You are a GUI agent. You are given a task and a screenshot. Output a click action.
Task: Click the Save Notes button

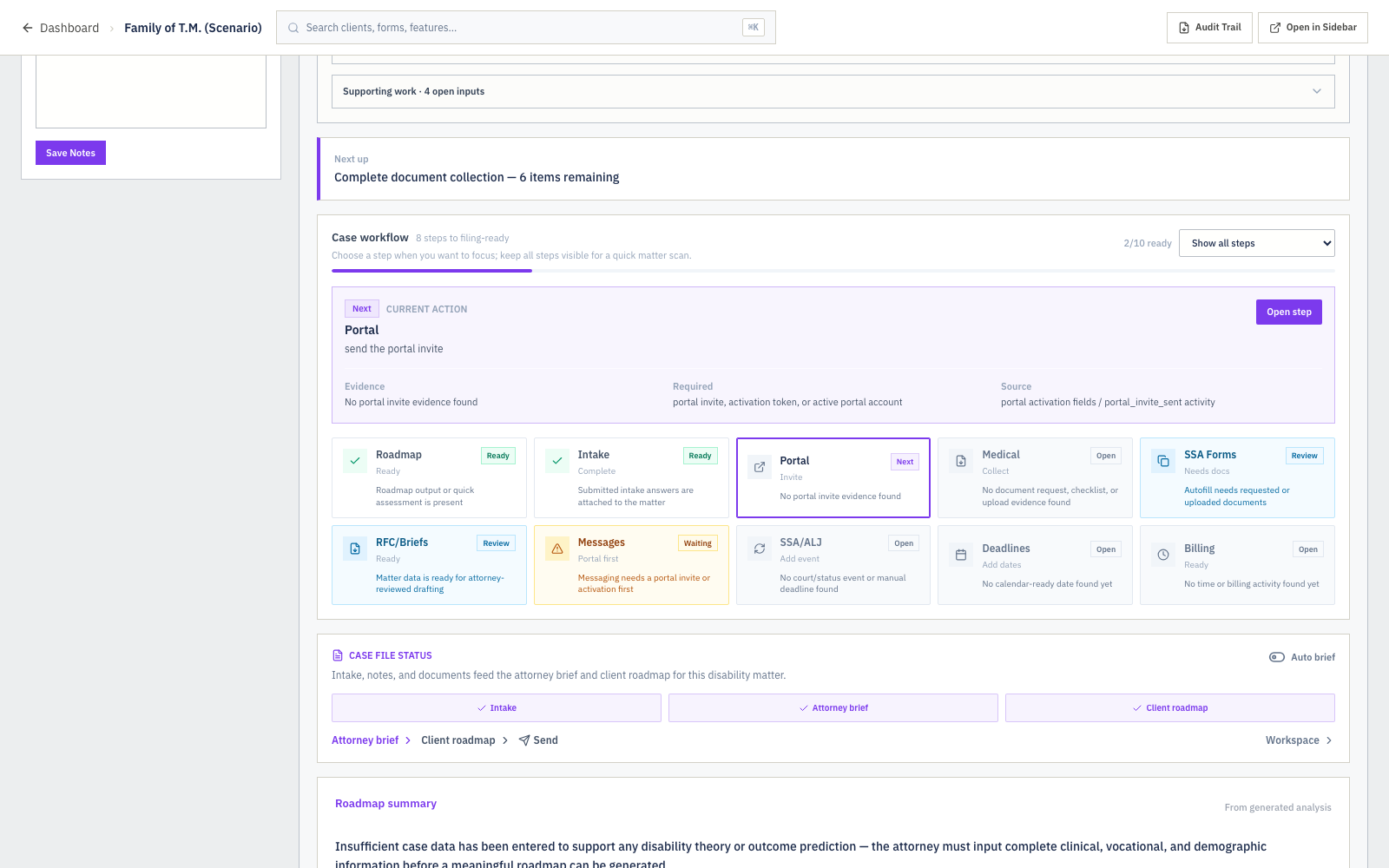[70, 153]
